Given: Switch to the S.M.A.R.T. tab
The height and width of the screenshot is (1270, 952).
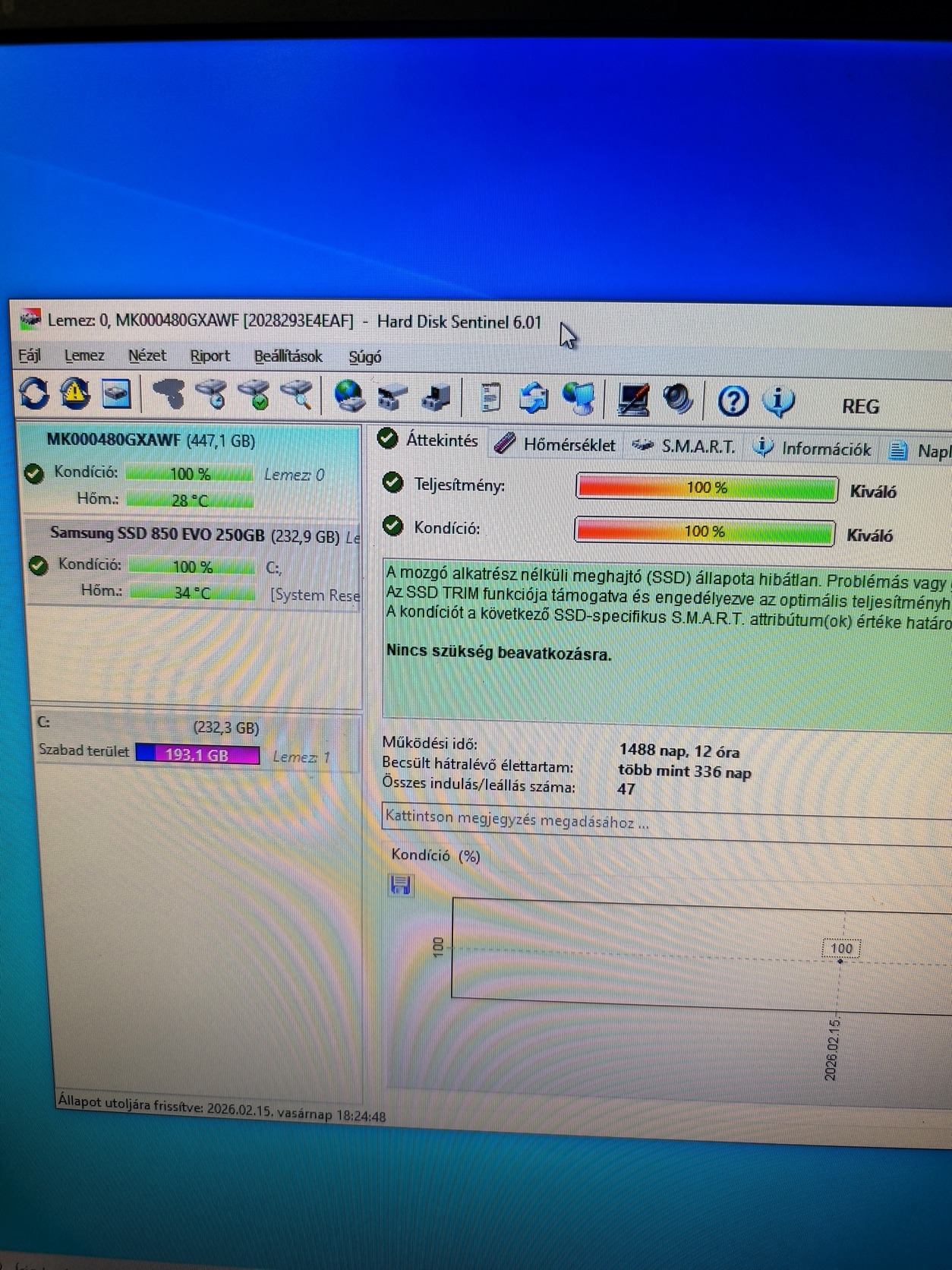Looking at the screenshot, I should coord(684,447).
